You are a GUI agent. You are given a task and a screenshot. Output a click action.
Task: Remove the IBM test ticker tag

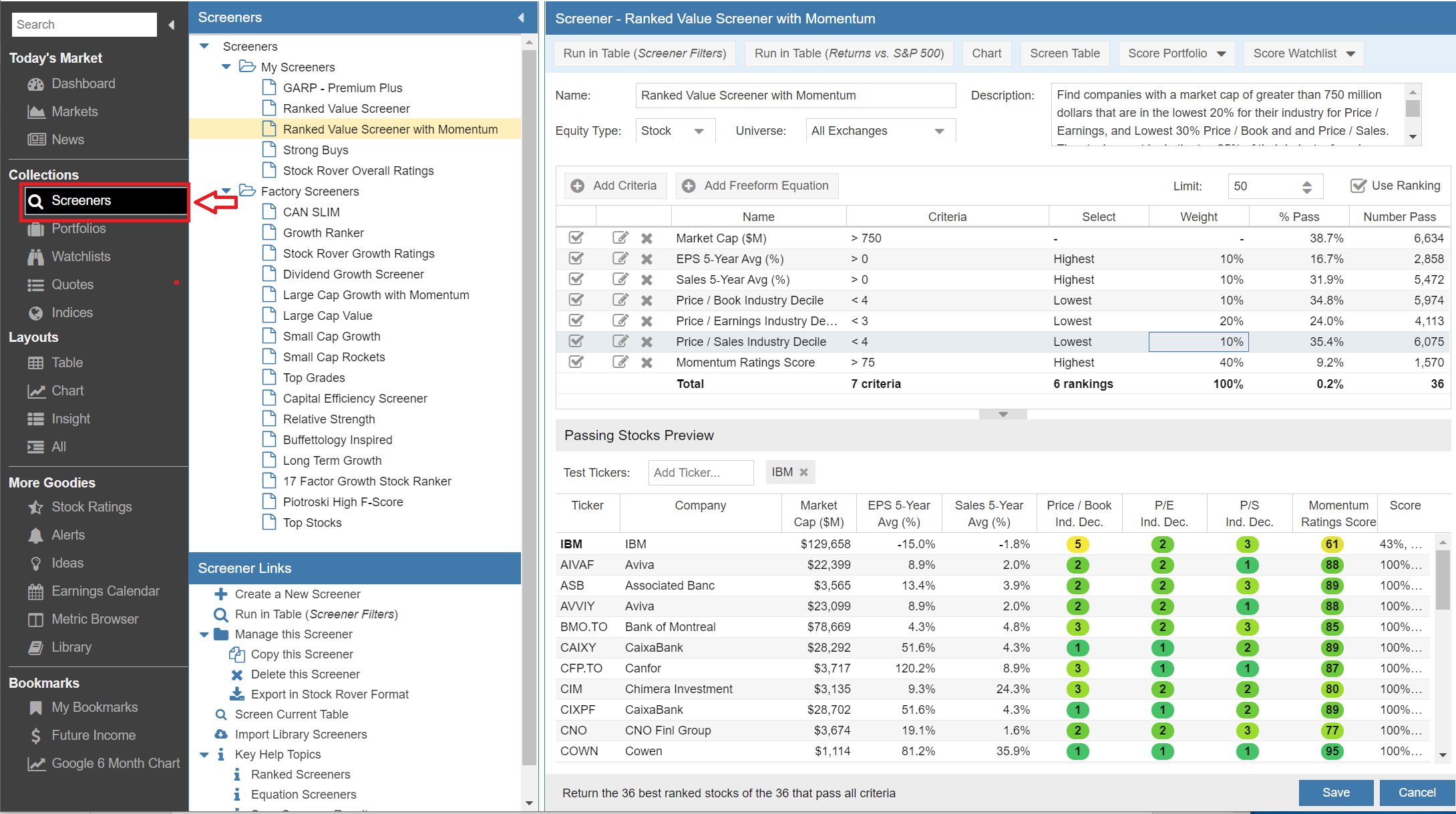click(x=804, y=472)
